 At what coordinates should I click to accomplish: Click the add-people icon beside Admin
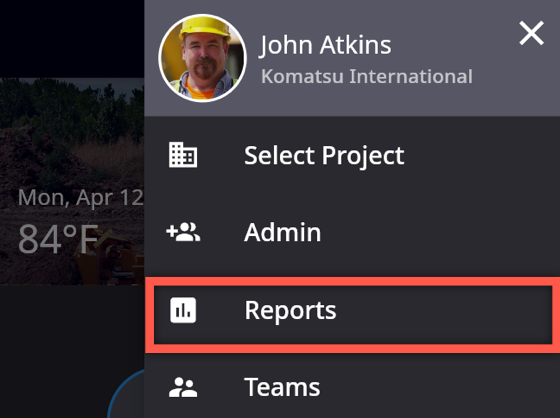point(183,232)
